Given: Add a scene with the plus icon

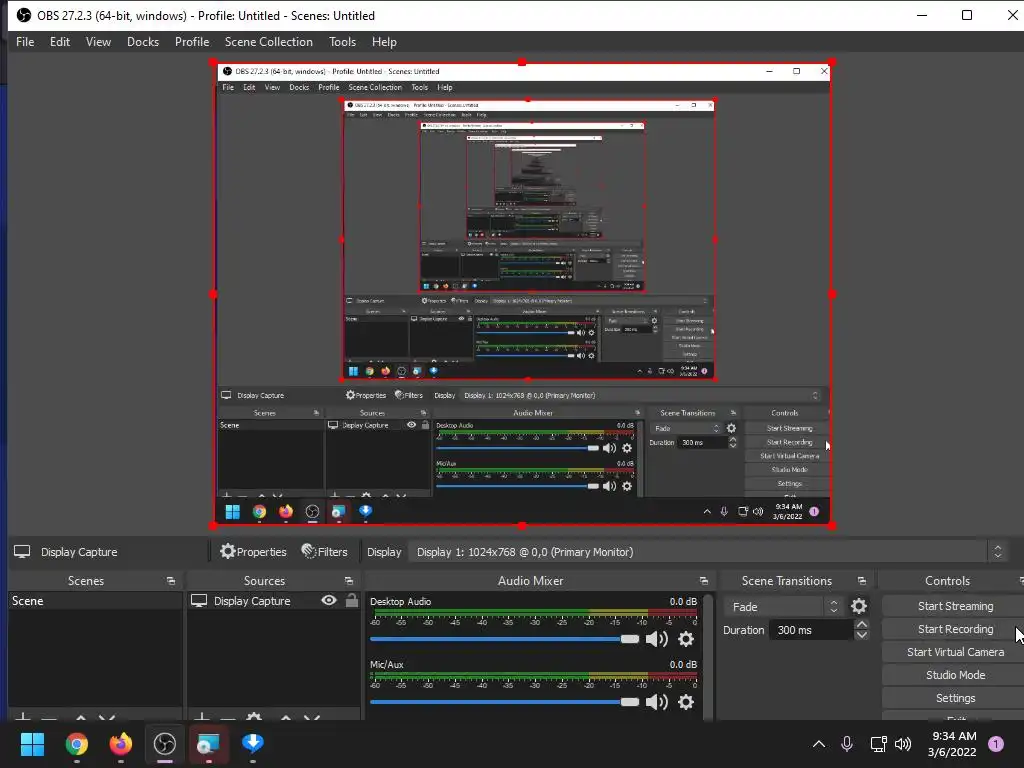Looking at the screenshot, I should [22, 717].
